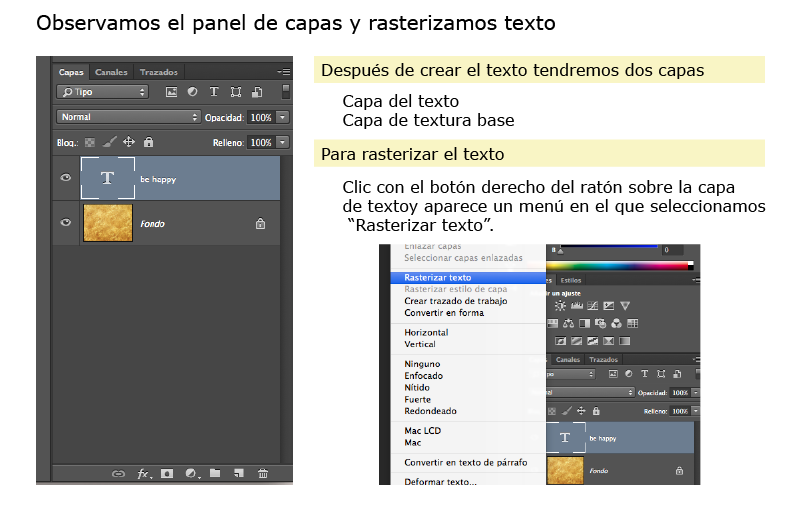Image resolution: width=800 pixels, height=510 pixels.
Task: Click link layers icon at panel bottom
Action: click(118, 474)
